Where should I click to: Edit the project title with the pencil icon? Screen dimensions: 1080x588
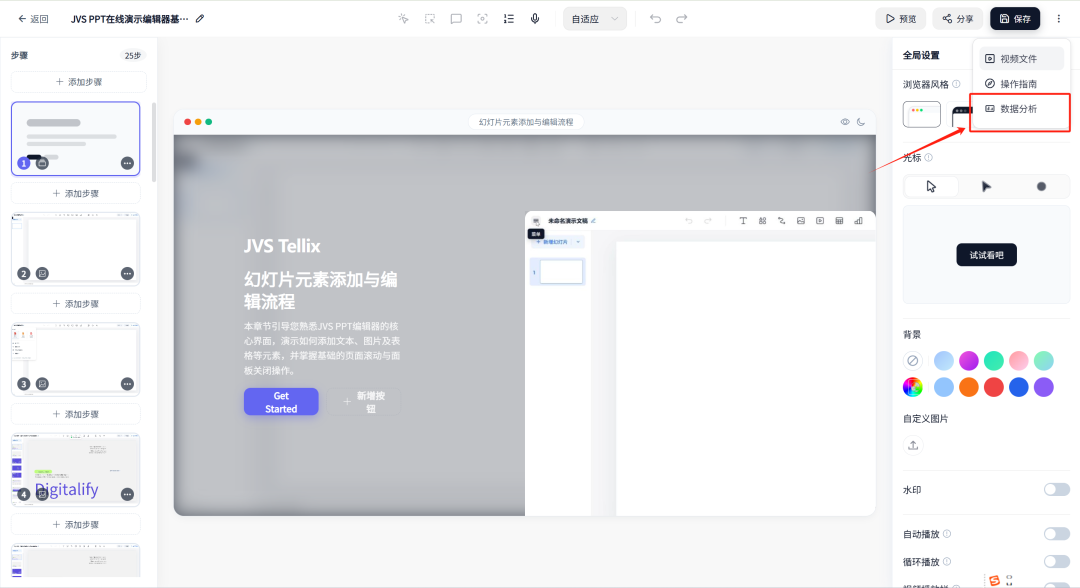click(x=200, y=19)
